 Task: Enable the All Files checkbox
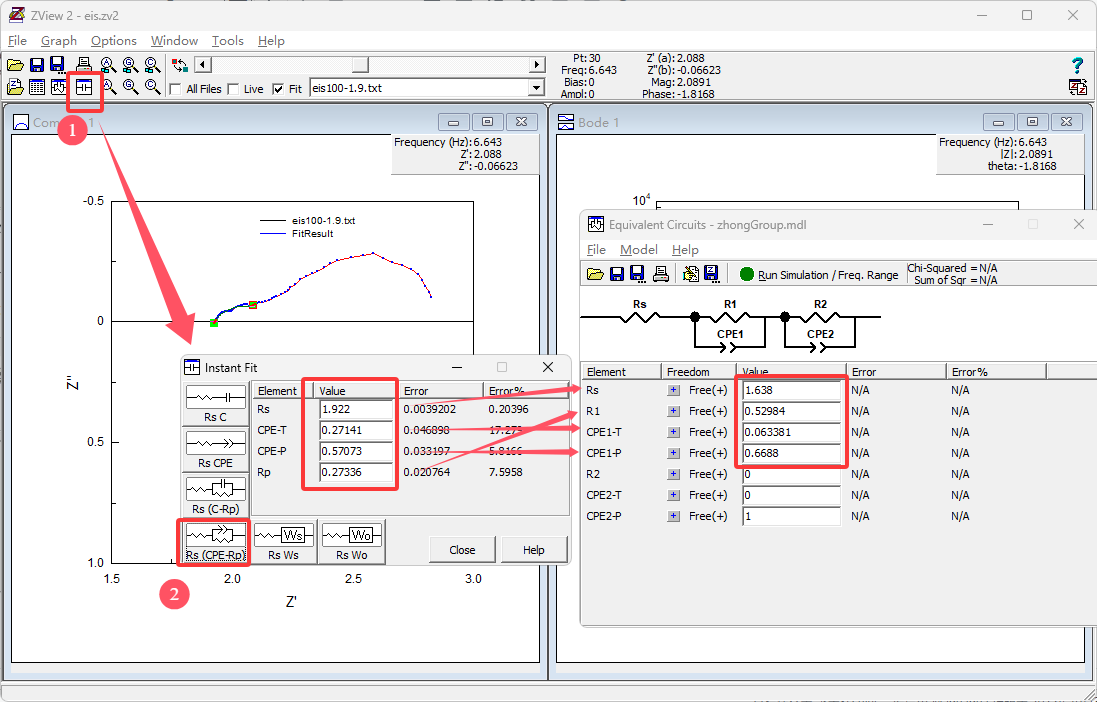pos(176,89)
